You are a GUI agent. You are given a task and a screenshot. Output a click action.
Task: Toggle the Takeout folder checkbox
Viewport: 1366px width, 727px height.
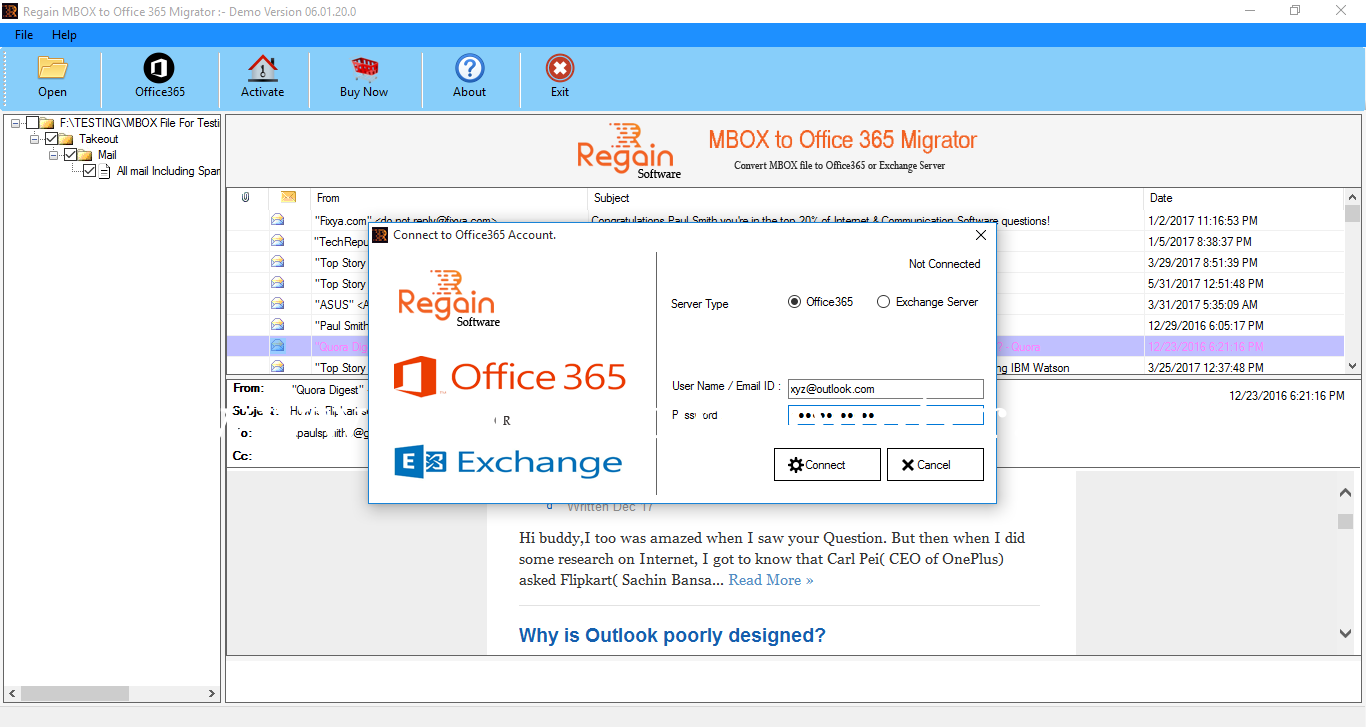[52, 139]
